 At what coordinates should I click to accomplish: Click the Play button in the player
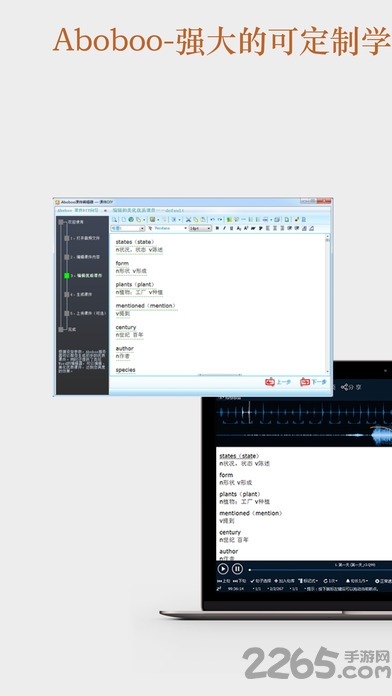pyautogui.click(x=223, y=569)
